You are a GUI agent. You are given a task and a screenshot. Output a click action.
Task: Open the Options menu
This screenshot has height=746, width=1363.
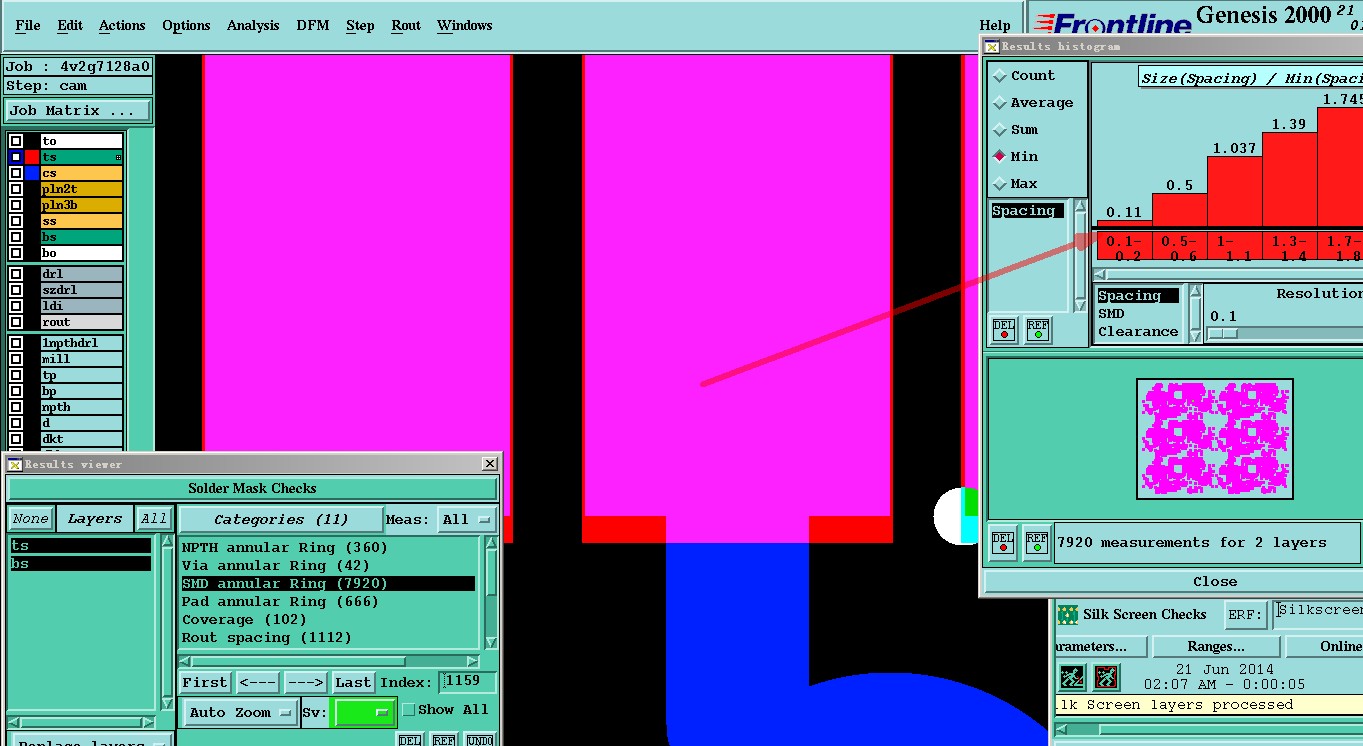pos(186,25)
